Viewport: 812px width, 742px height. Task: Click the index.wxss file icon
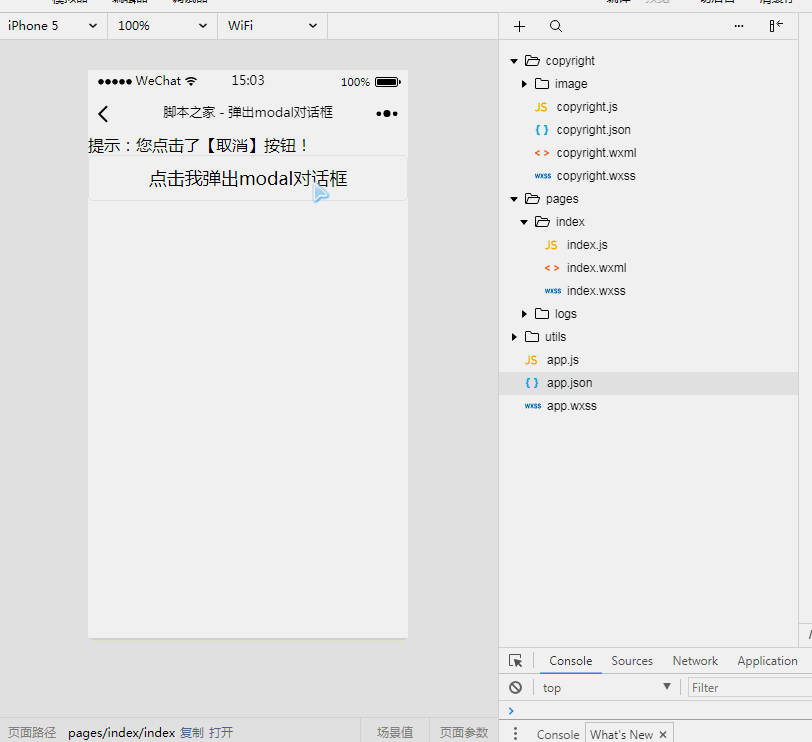(x=553, y=291)
